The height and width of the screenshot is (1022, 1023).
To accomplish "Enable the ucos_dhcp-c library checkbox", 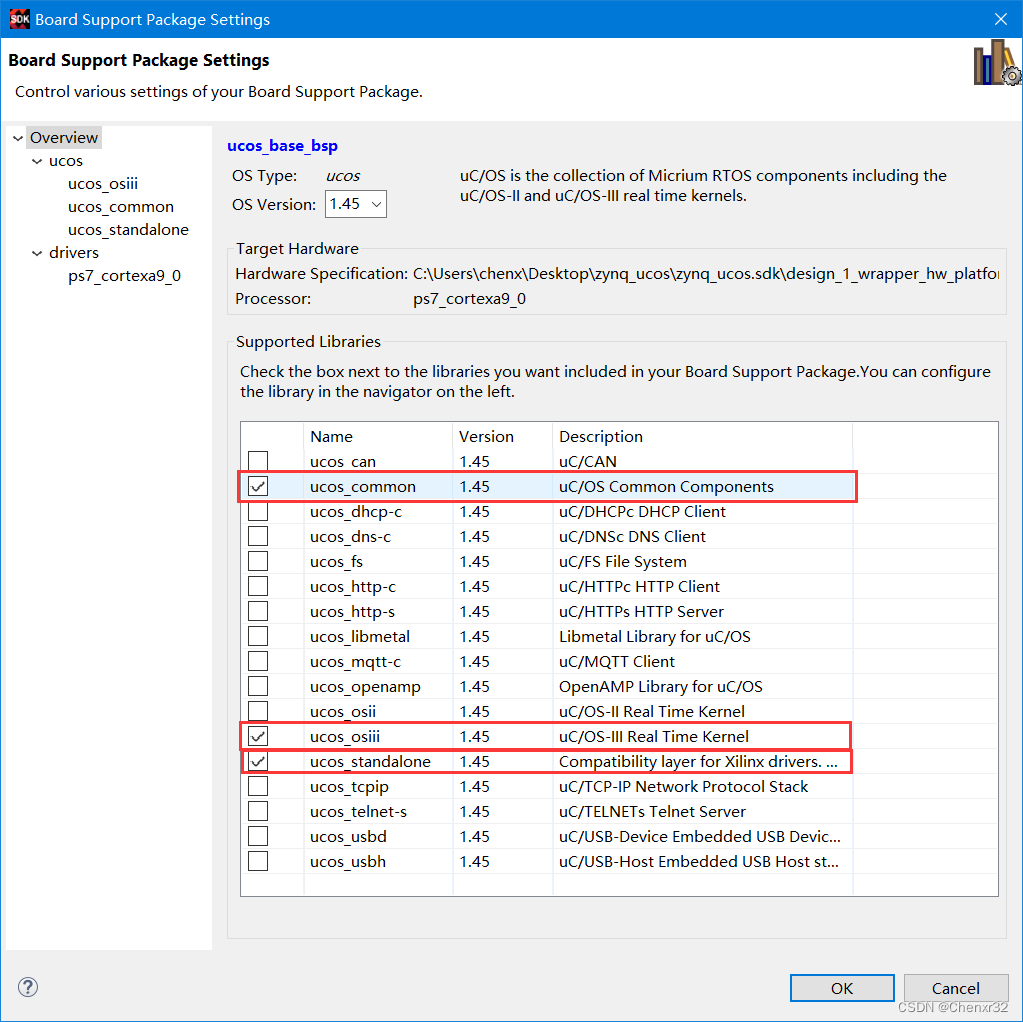I will pyautogui.click(x=258, y=511).
